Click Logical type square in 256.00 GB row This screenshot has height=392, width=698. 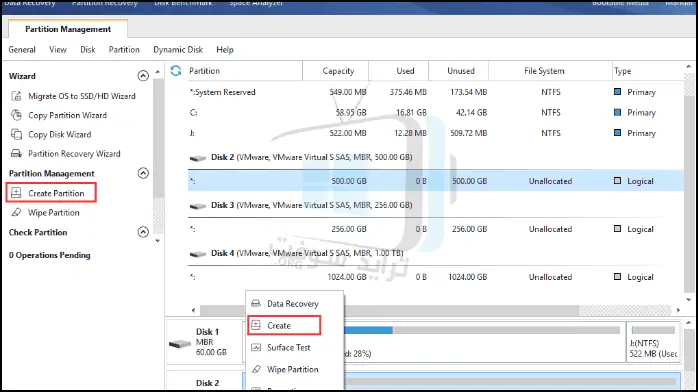tap(617, 229)
